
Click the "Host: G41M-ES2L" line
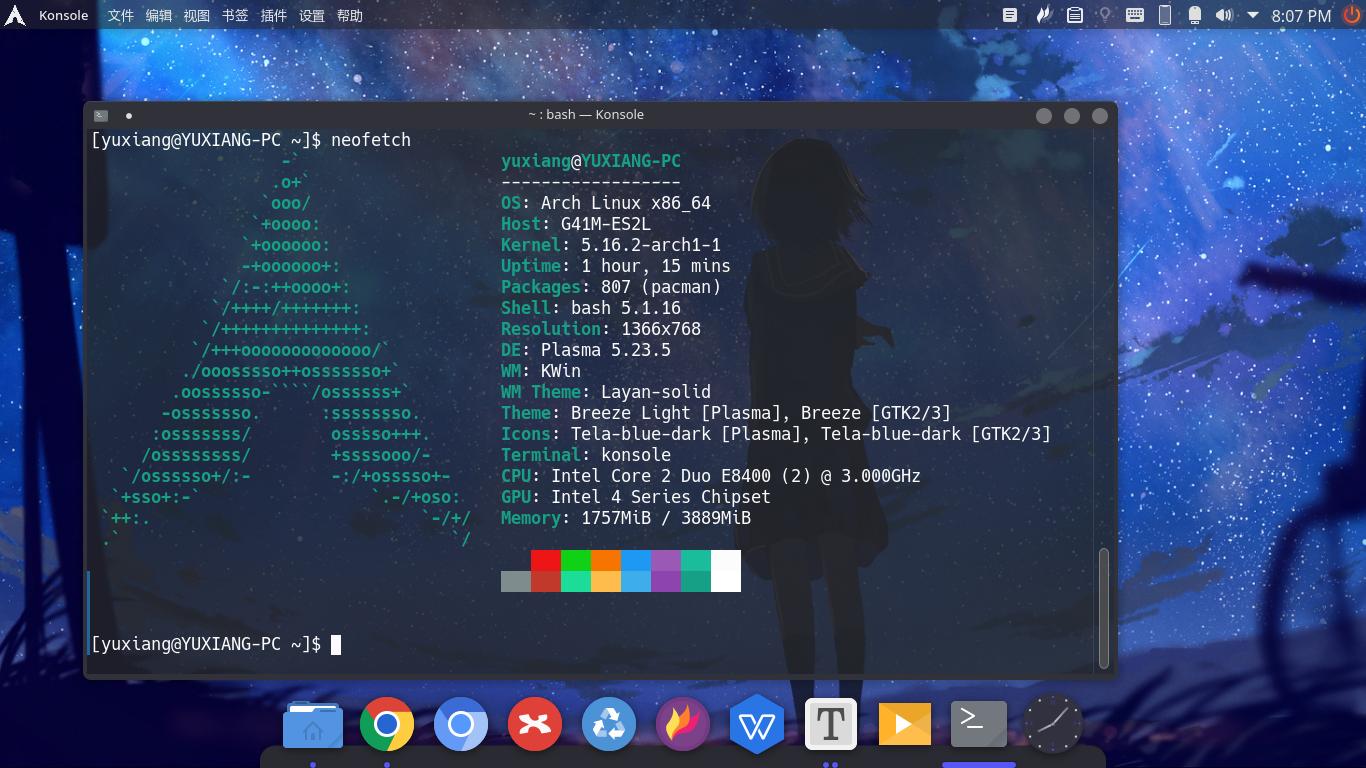click(576, 224)
